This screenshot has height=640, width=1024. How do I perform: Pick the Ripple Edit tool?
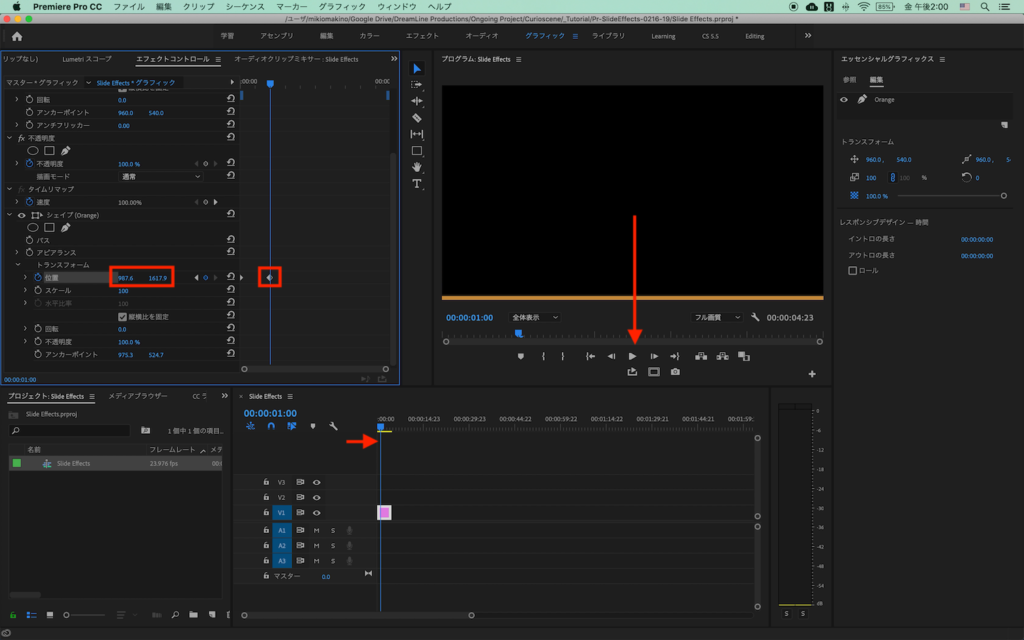coord(417,101)
